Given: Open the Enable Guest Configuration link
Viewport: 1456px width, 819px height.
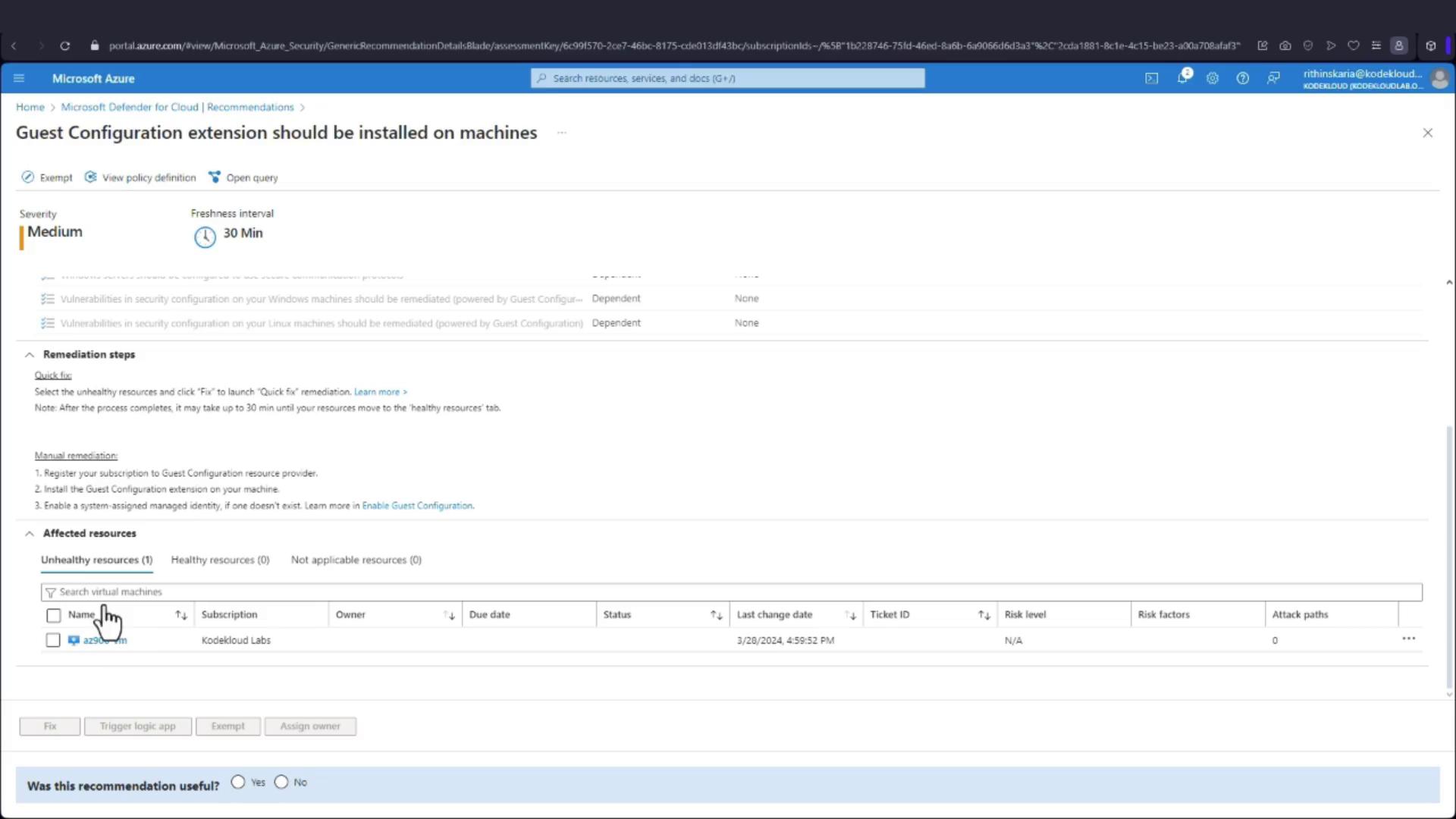Looking at the screenshot, I should tap(417, 506).
